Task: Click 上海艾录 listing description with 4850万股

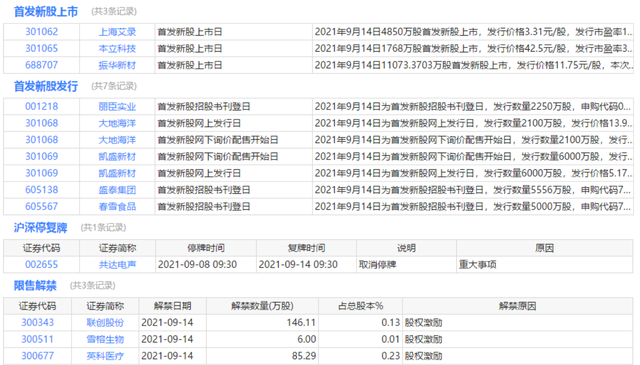Action: pyautogui.click(x=473, y=32)
